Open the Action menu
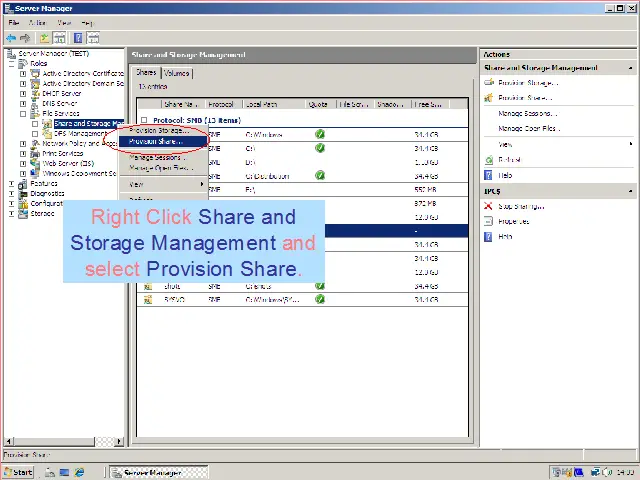 [x=37, y=23]
